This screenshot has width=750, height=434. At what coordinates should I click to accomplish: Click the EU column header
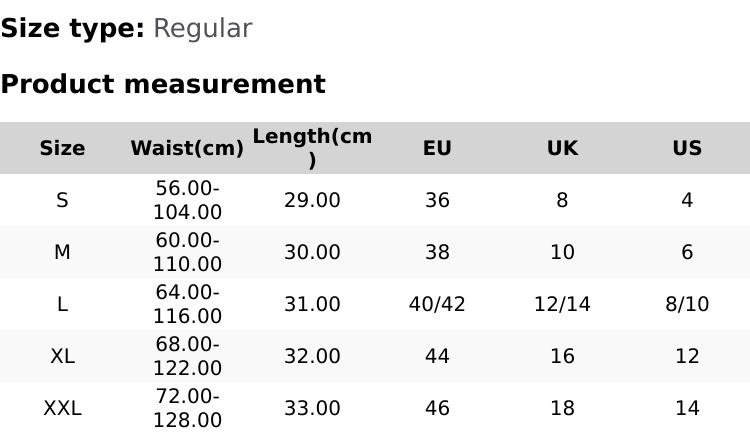[437, 148]
